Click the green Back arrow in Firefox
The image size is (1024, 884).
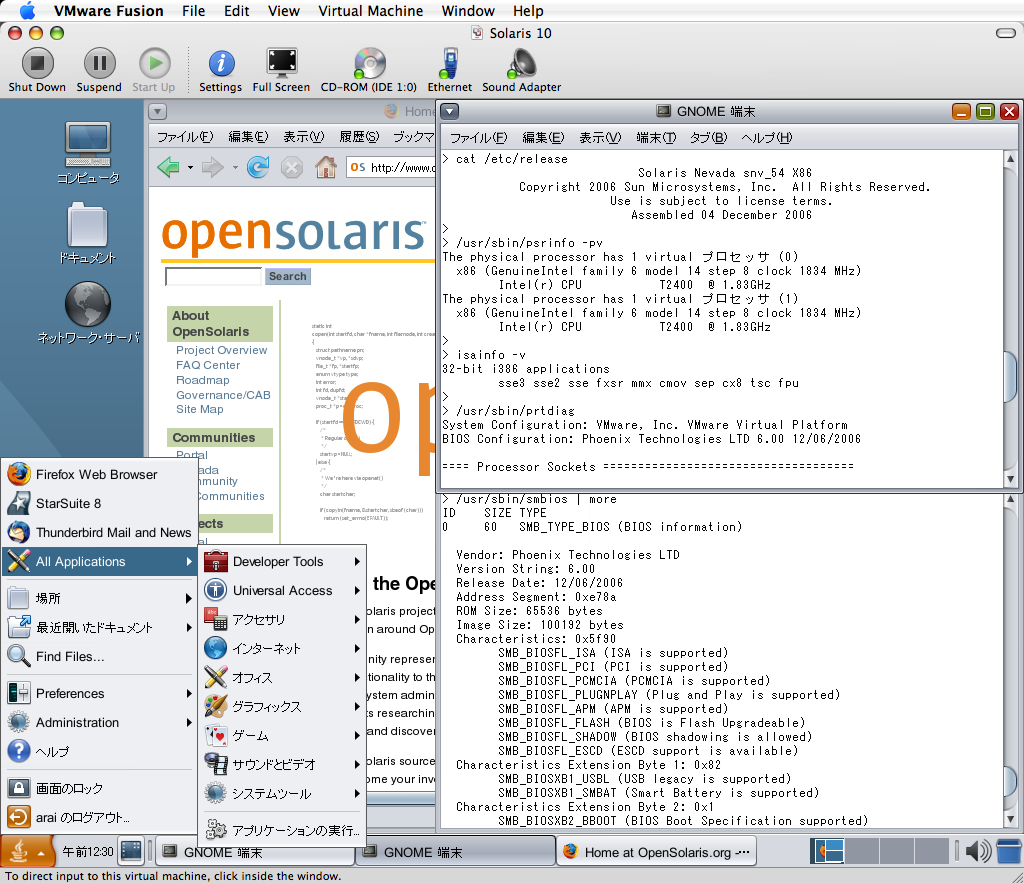168,168
